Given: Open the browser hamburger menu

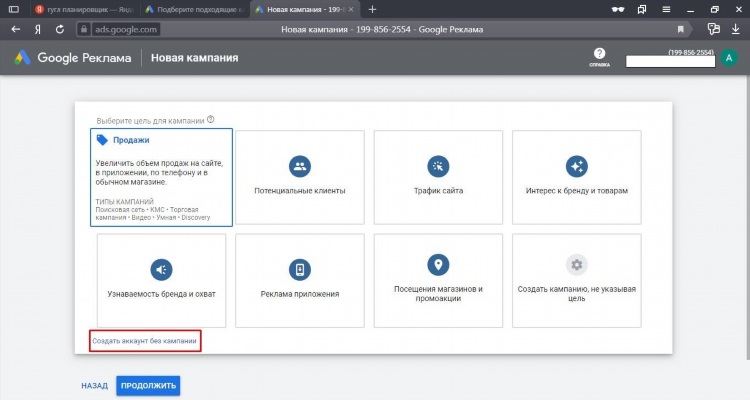Looking at the screenshot, I should 666,9.
